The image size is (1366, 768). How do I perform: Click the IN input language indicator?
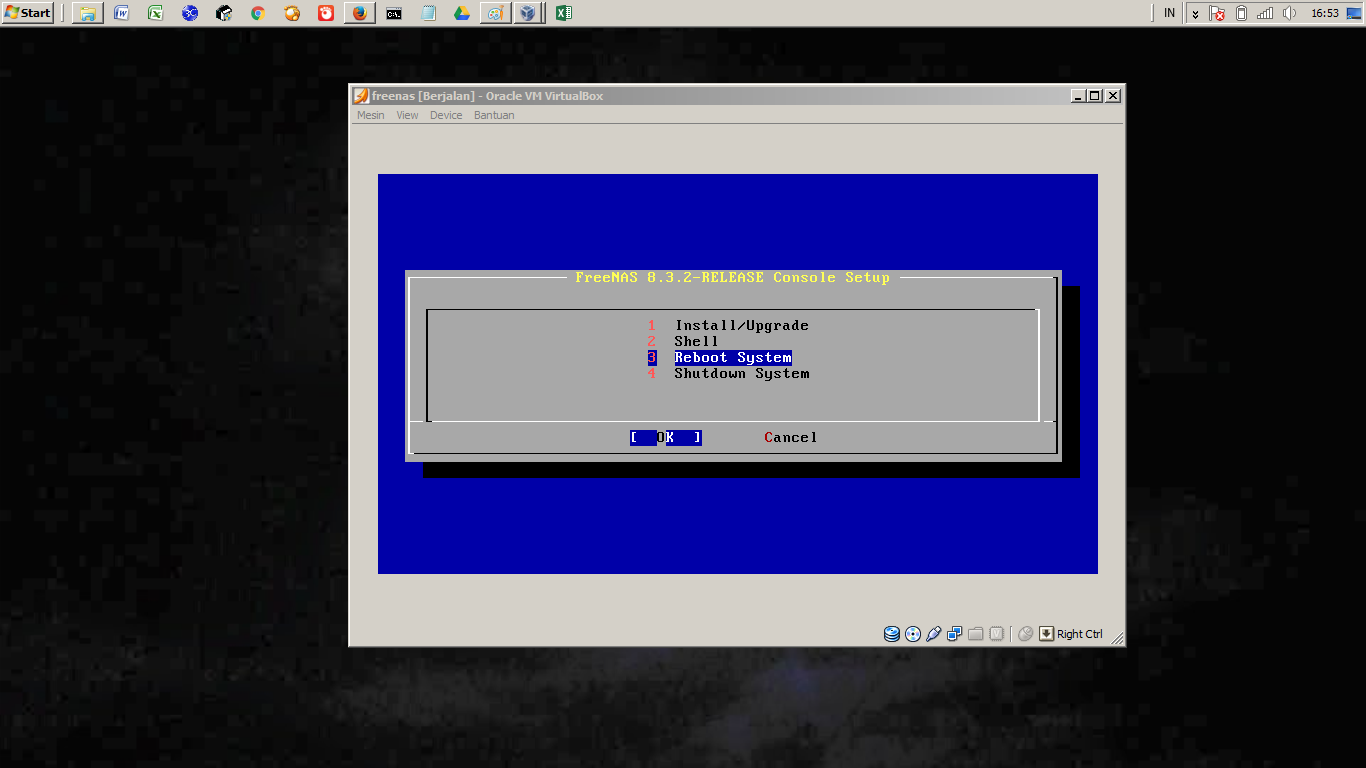[x=1169, y=13]
